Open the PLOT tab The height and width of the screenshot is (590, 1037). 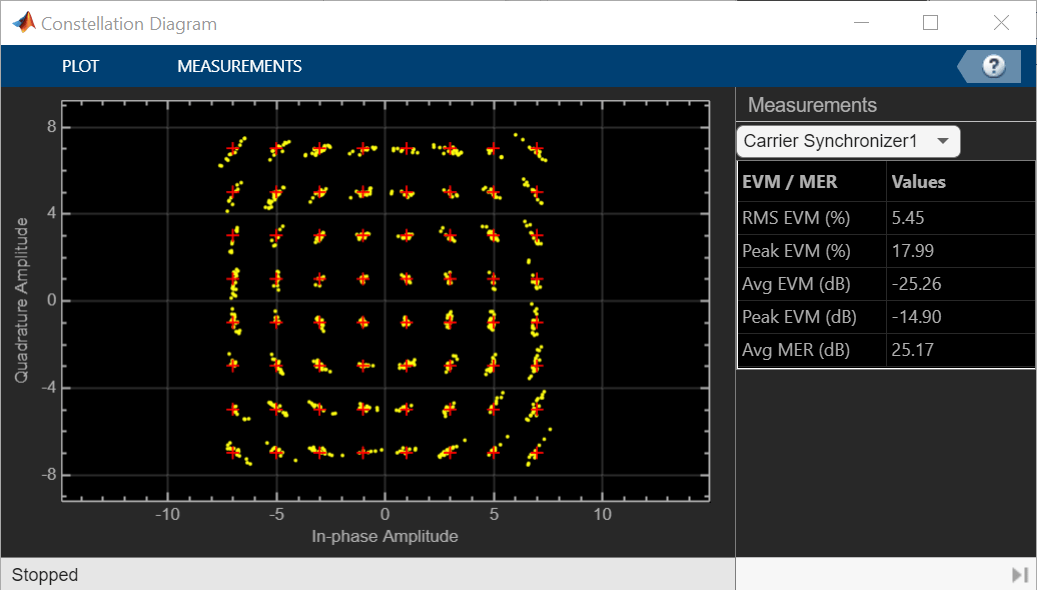pyautogui.click(x=80, y=66)
